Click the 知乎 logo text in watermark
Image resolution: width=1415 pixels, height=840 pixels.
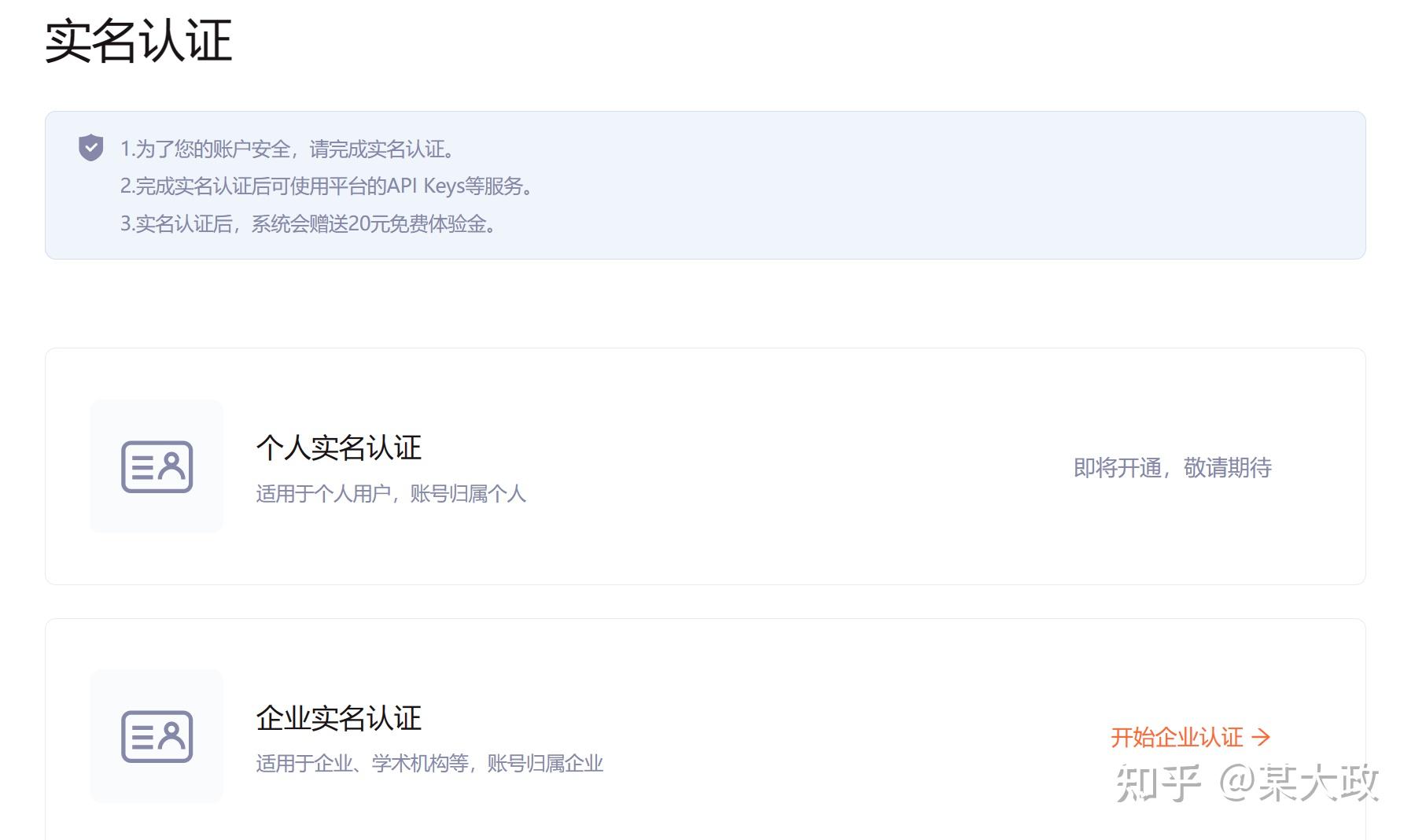click(1158, 783)
